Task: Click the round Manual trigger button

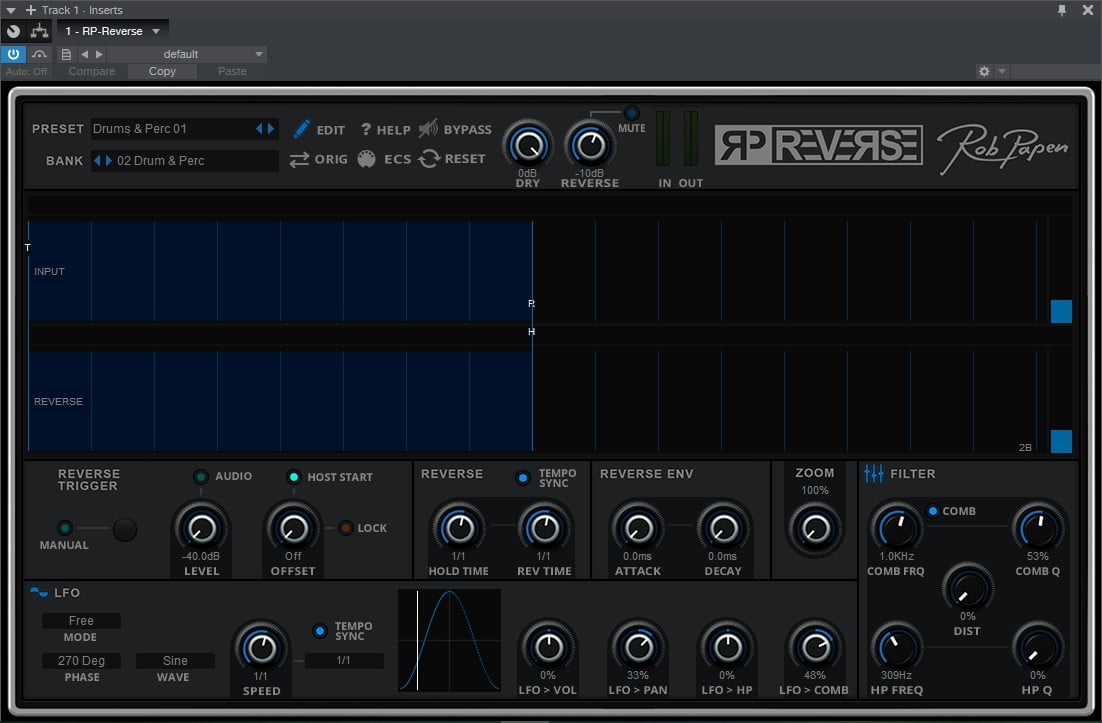Action: click(125, 529)
